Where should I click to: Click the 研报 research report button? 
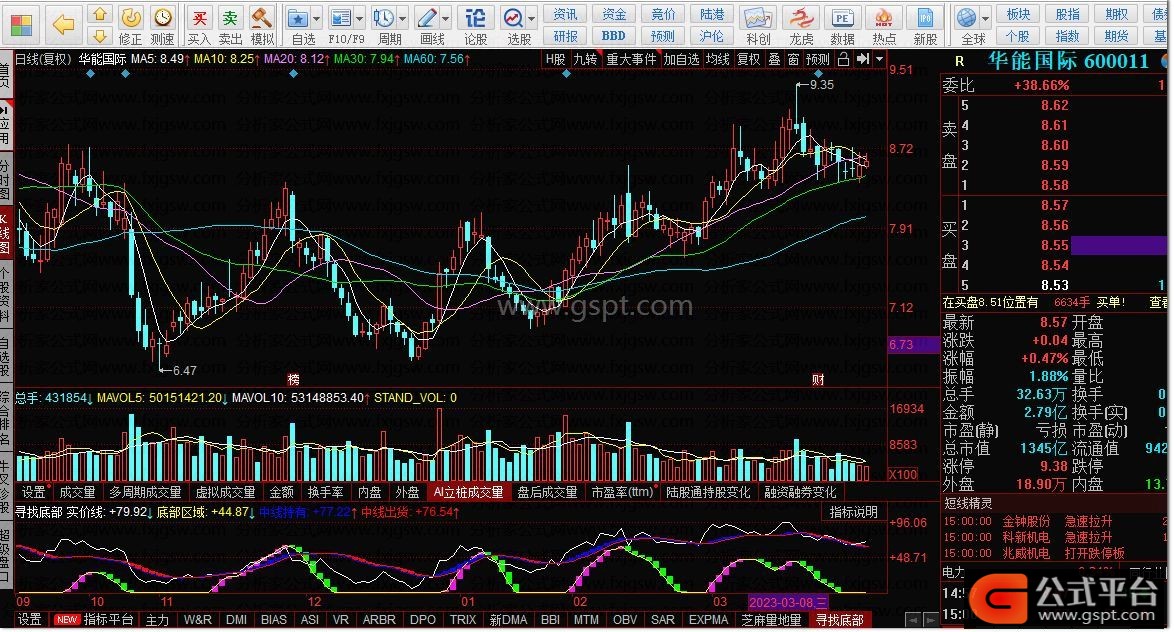pyautogui.click(x=565, y=36)
